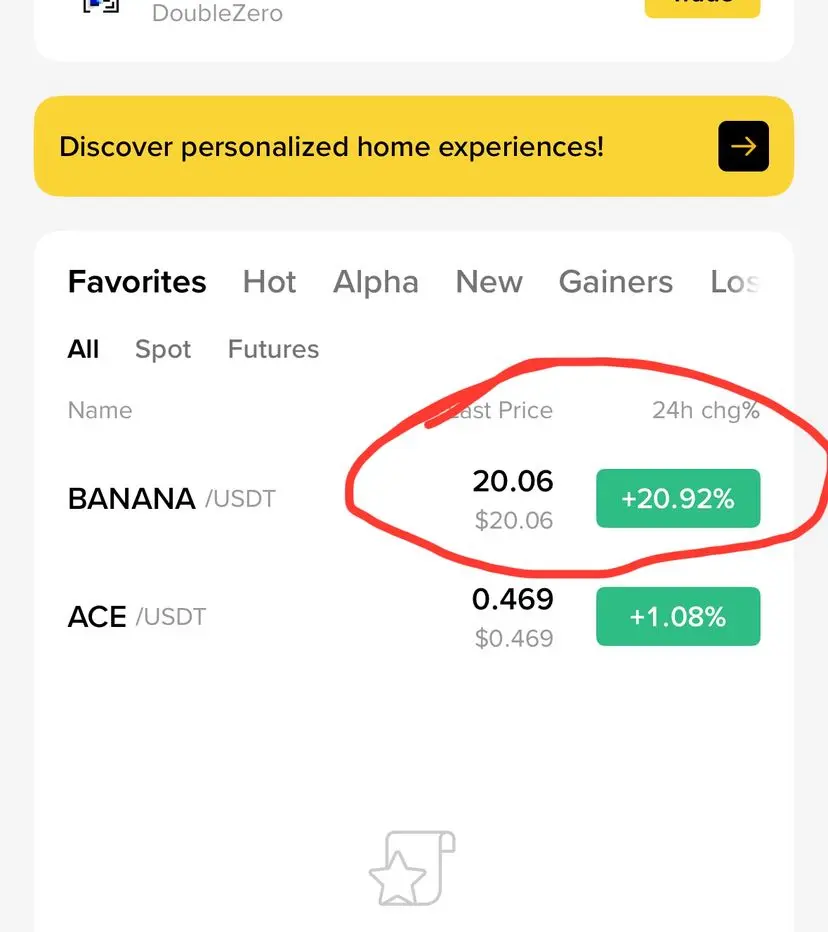The image size is (828, 932).
Task: Open the BANANA /USDT pair row
Action: [414, 499]
